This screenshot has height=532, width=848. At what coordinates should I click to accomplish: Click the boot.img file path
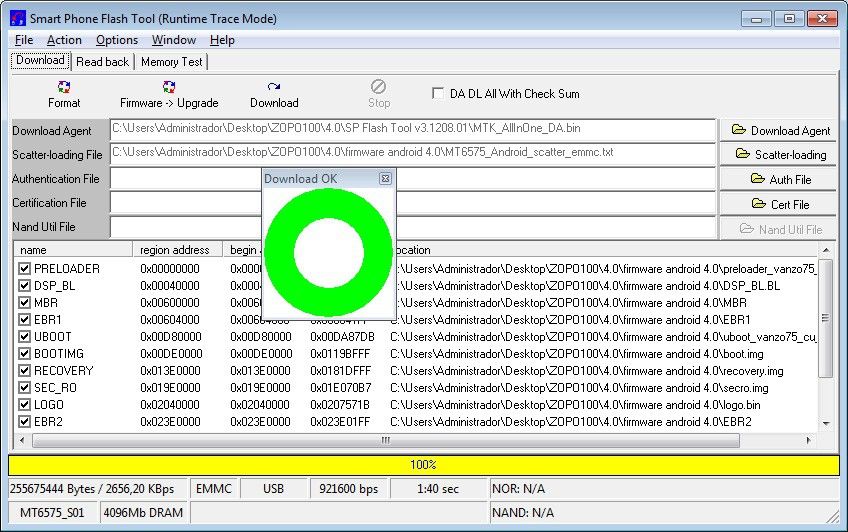click(577, 354)
